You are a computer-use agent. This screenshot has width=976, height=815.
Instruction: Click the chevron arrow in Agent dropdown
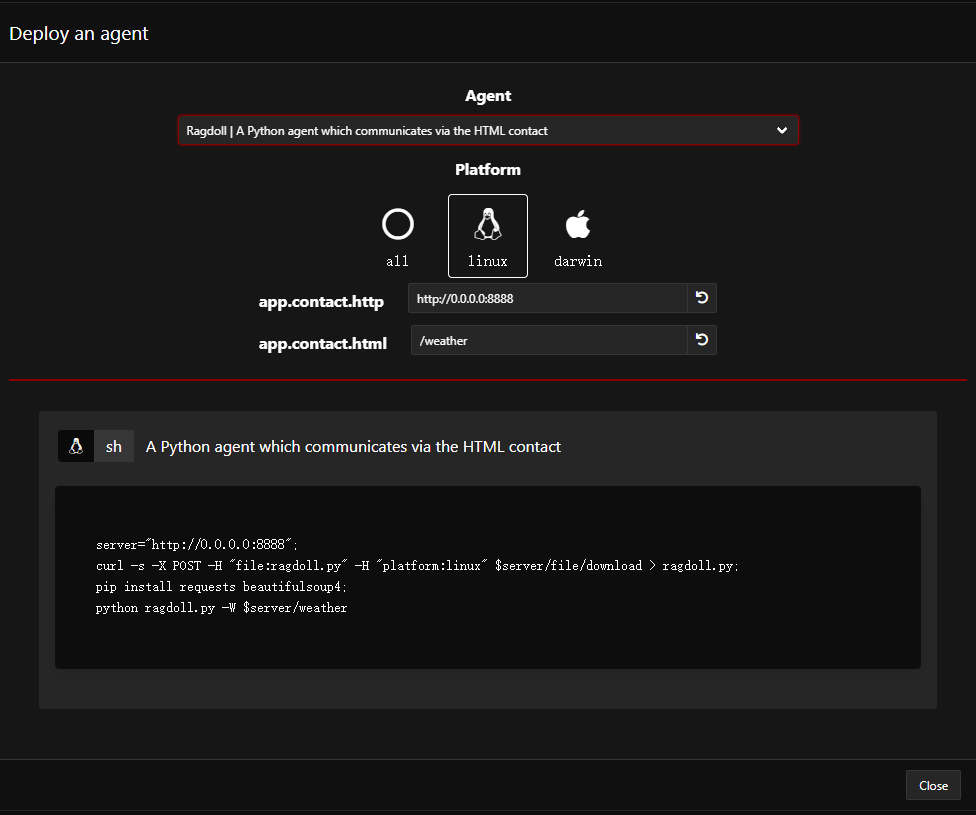[x=782, y=131]
